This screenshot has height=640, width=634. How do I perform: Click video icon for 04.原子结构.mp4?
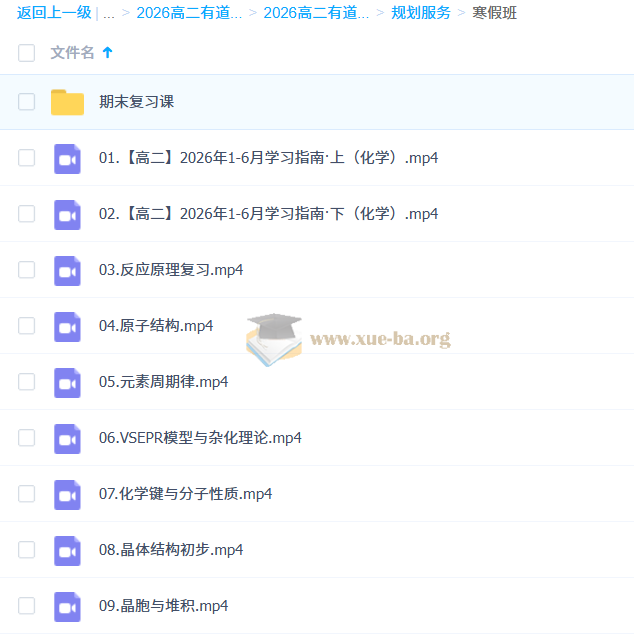click(x=67, y=326)
